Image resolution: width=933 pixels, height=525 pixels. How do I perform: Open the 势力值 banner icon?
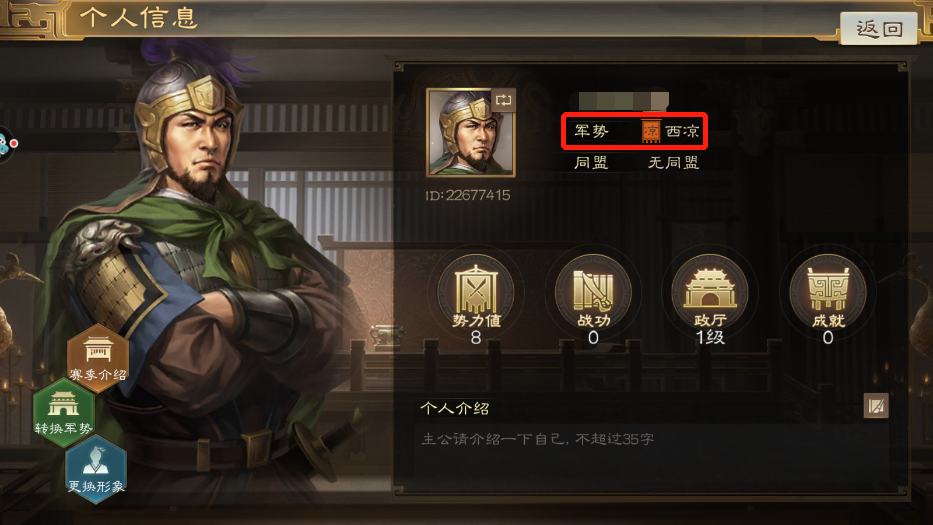[x=476, y=299]
